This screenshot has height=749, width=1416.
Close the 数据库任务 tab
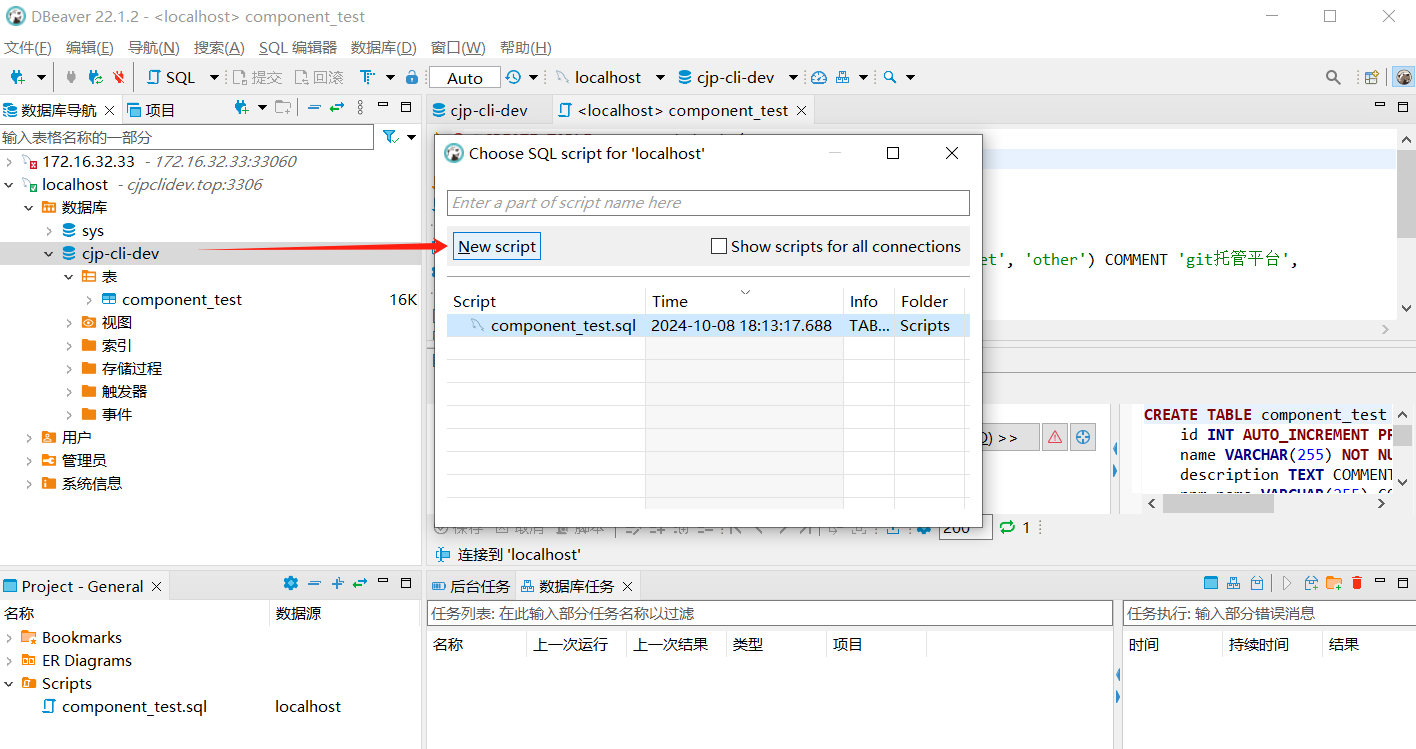click(627, 587)
